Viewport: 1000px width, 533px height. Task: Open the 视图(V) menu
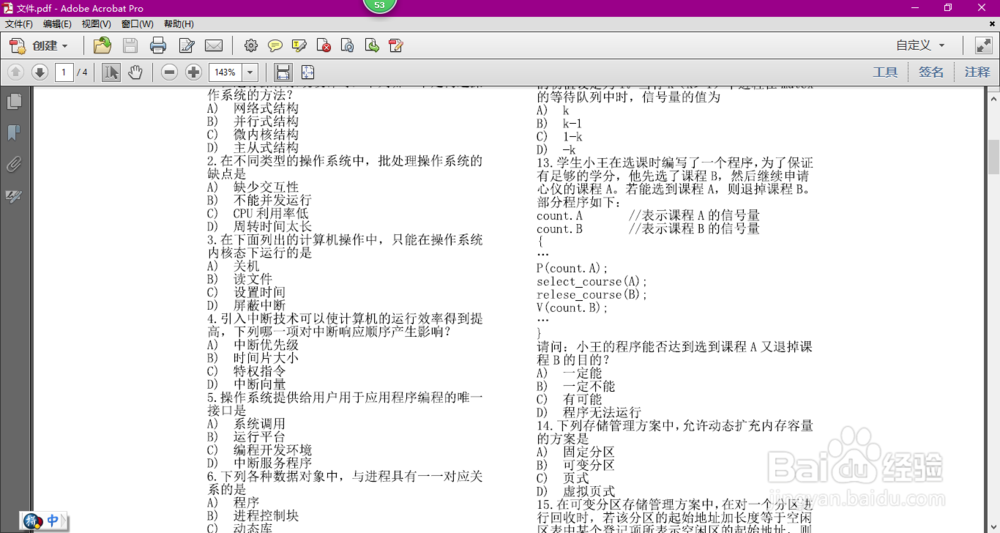point(96,24)
